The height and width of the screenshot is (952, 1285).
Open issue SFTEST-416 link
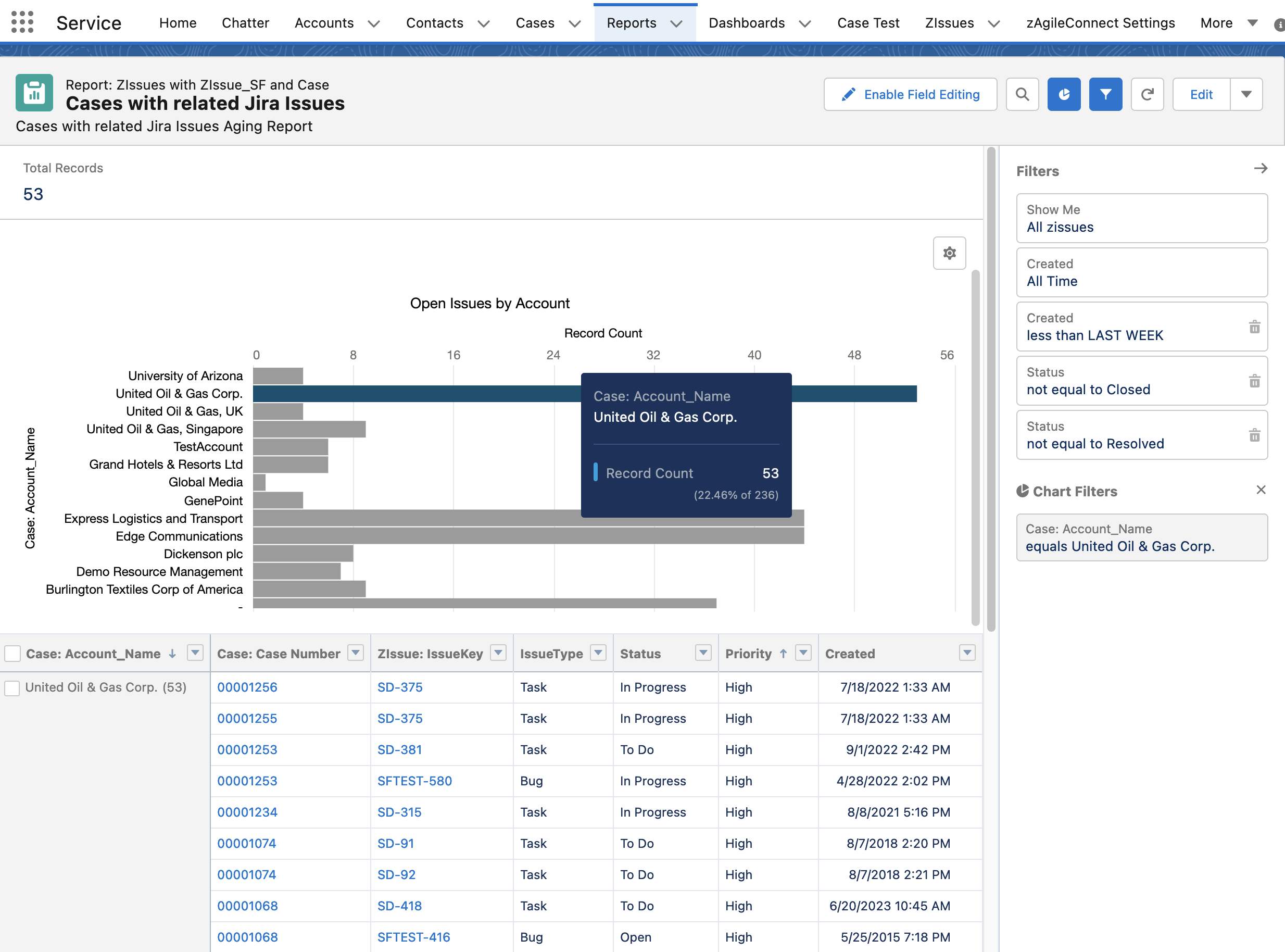413,937
